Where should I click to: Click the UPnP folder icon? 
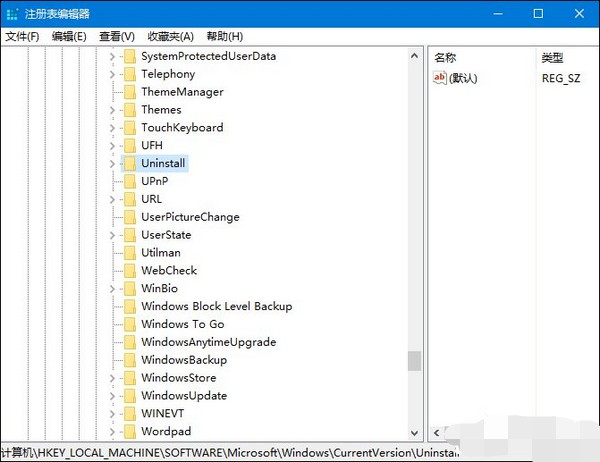pos(130,181)
